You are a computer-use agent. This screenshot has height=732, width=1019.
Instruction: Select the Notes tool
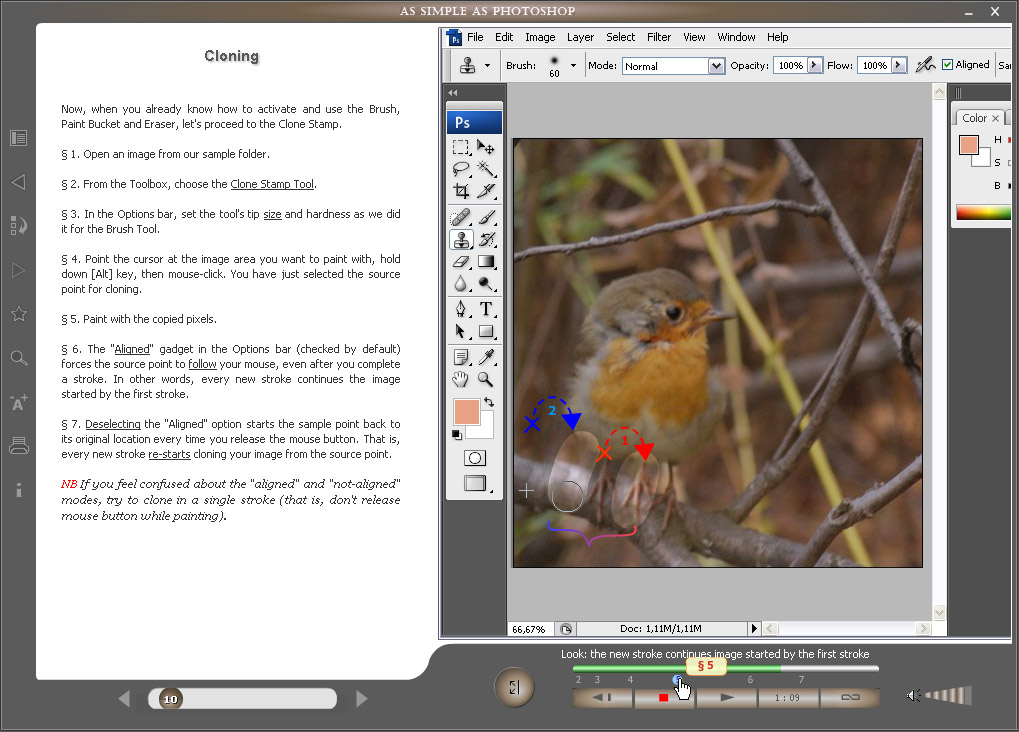point(461,357)
